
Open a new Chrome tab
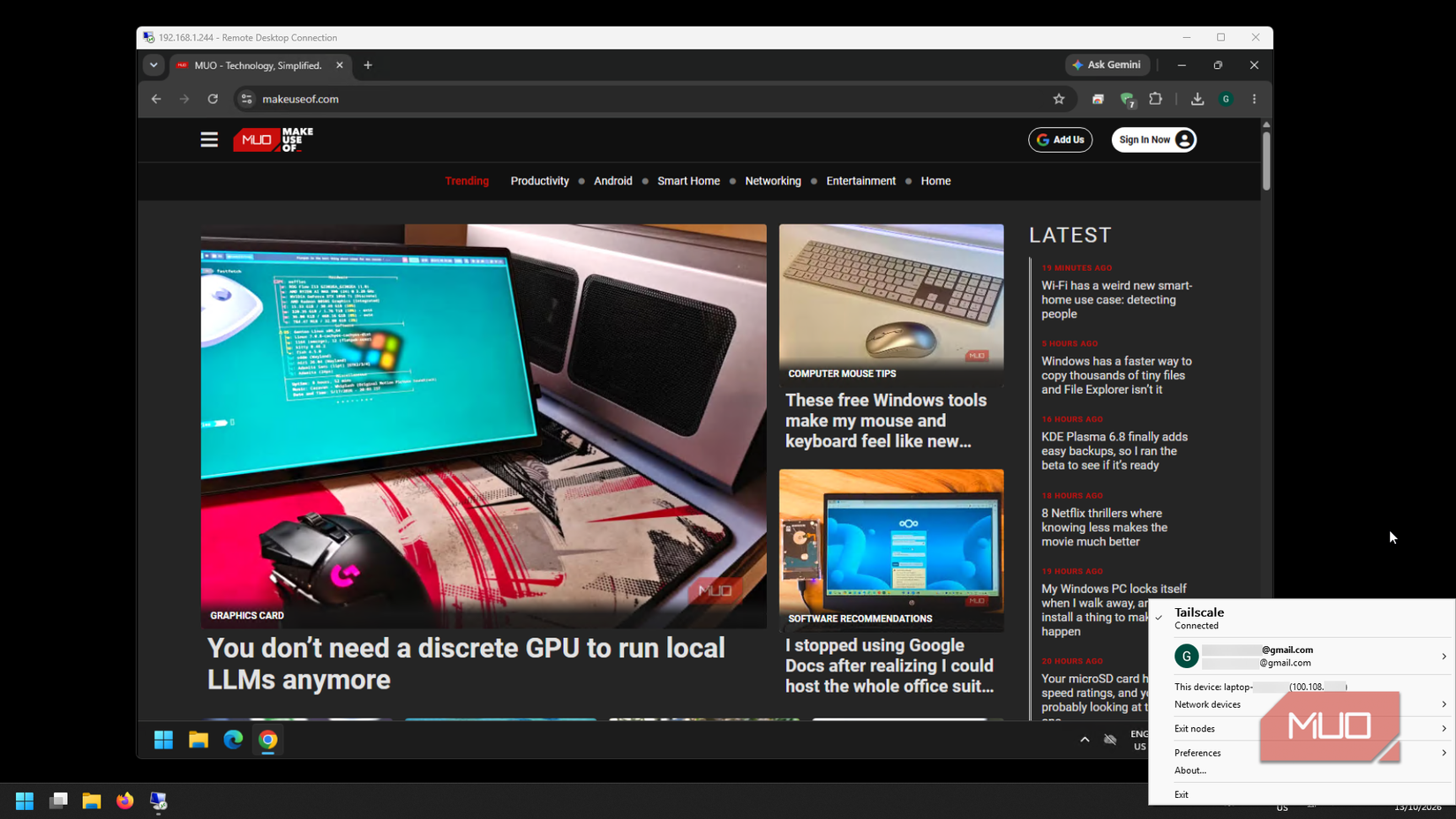point(368,65)
